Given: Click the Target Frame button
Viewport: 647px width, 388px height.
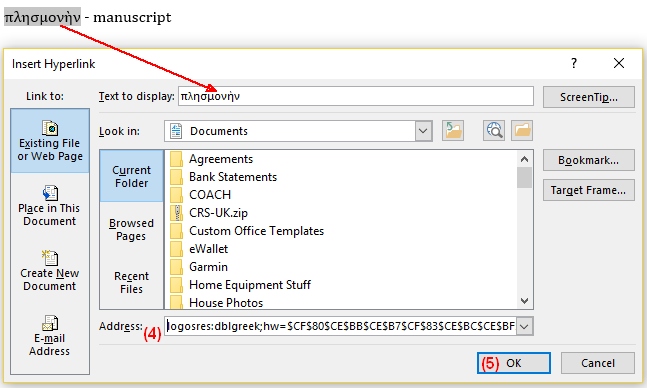Looking at the screenshot, I should [589, 190].
